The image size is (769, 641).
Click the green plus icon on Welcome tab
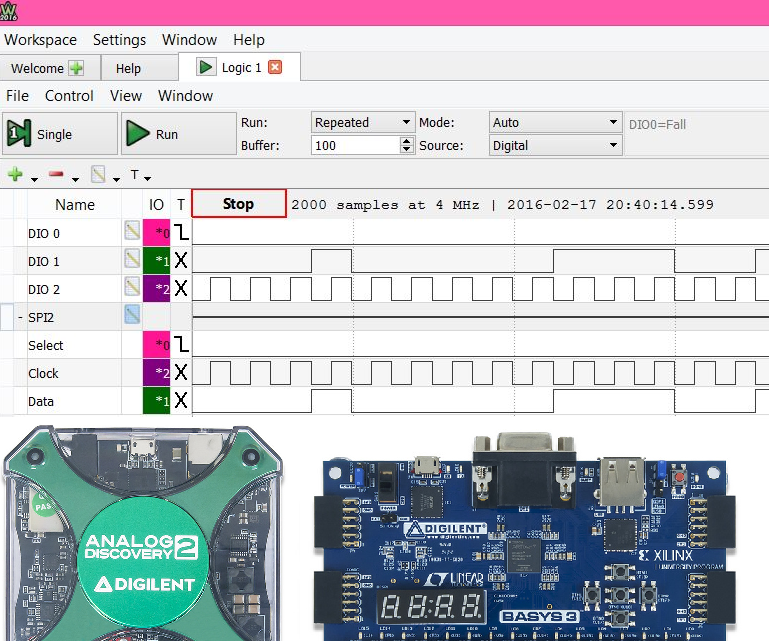(x=76, y=68)
